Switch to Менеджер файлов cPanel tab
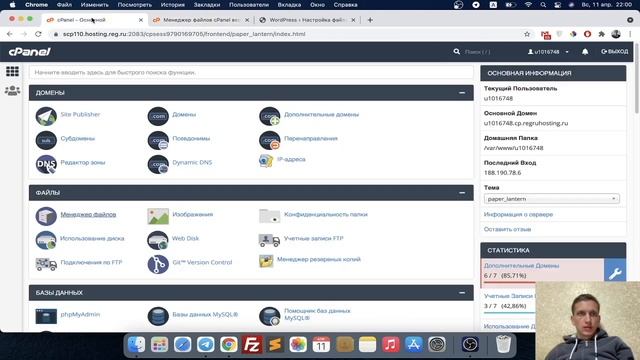Screen dimensions: 640x360 click(x=201, y=20)
